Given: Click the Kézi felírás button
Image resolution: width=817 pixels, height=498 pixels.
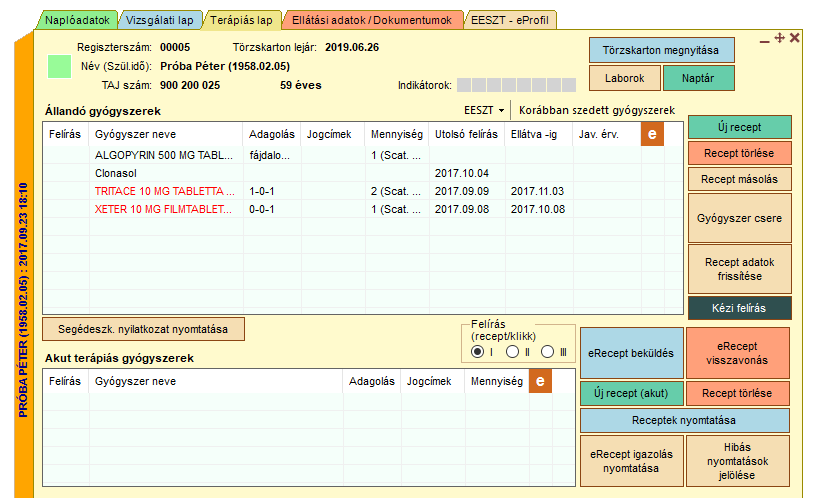Looking at the screenshot, I should click(x=739, y=308).
